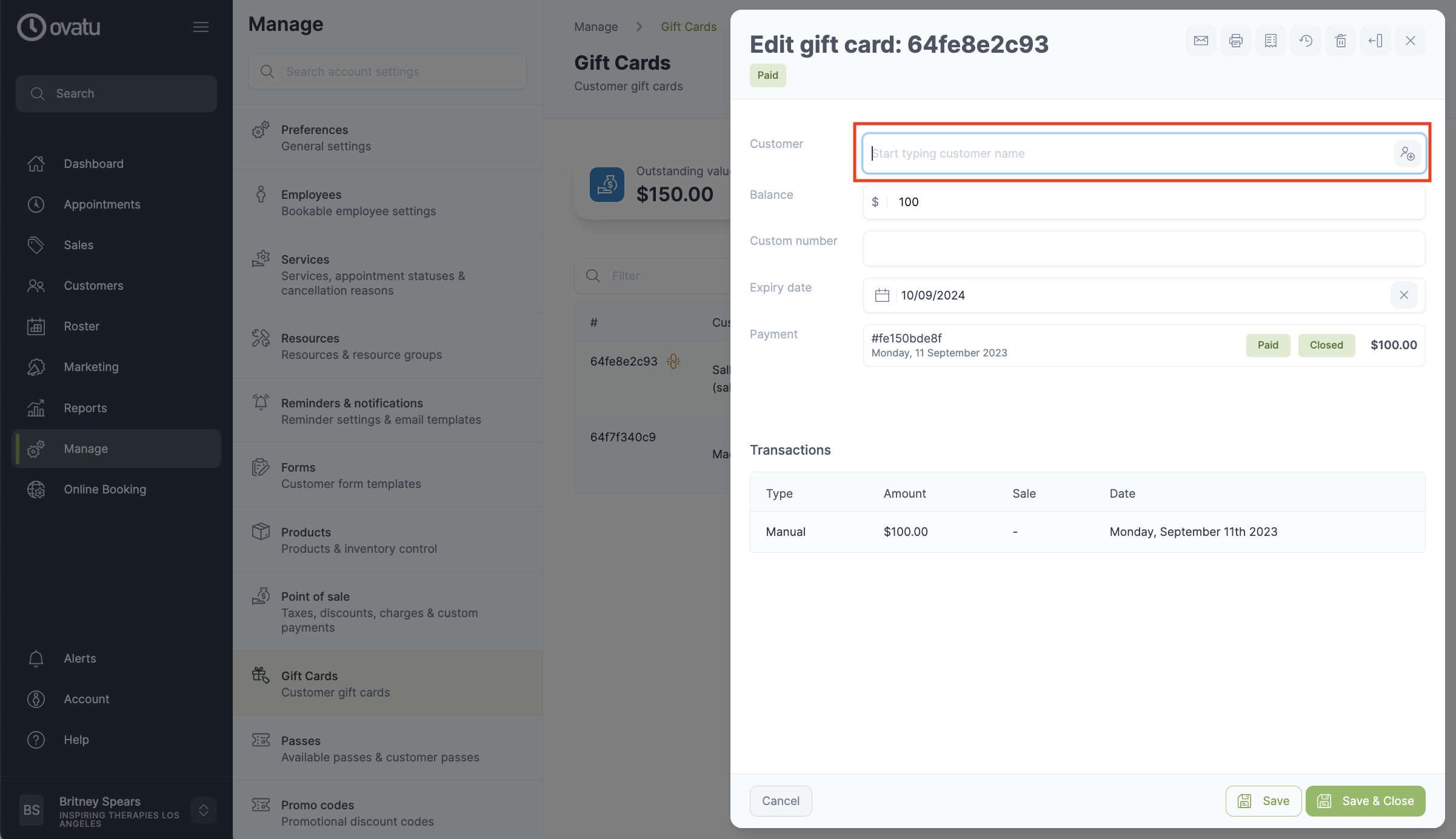
Task: Clear the expiry date value
Action: pyautogui.click(x=1404, y=295)
